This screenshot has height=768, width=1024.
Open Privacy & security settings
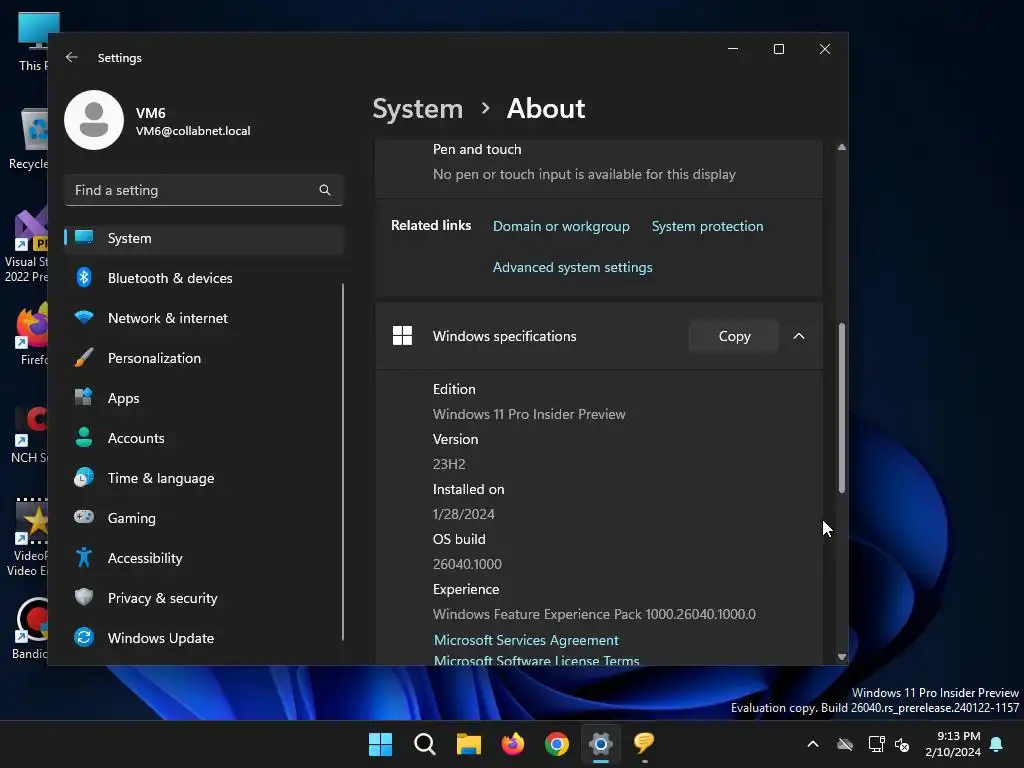[x=204, y=598]
